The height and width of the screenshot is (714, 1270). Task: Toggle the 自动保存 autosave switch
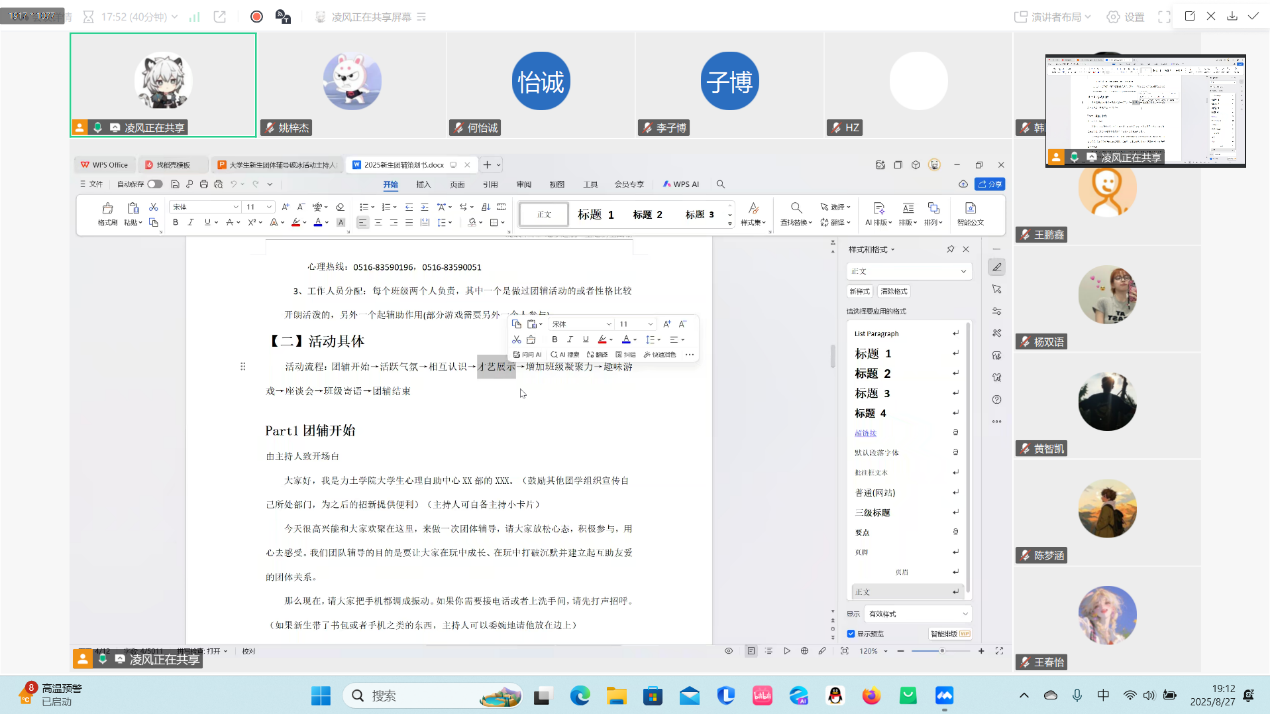tap(154, 184)
